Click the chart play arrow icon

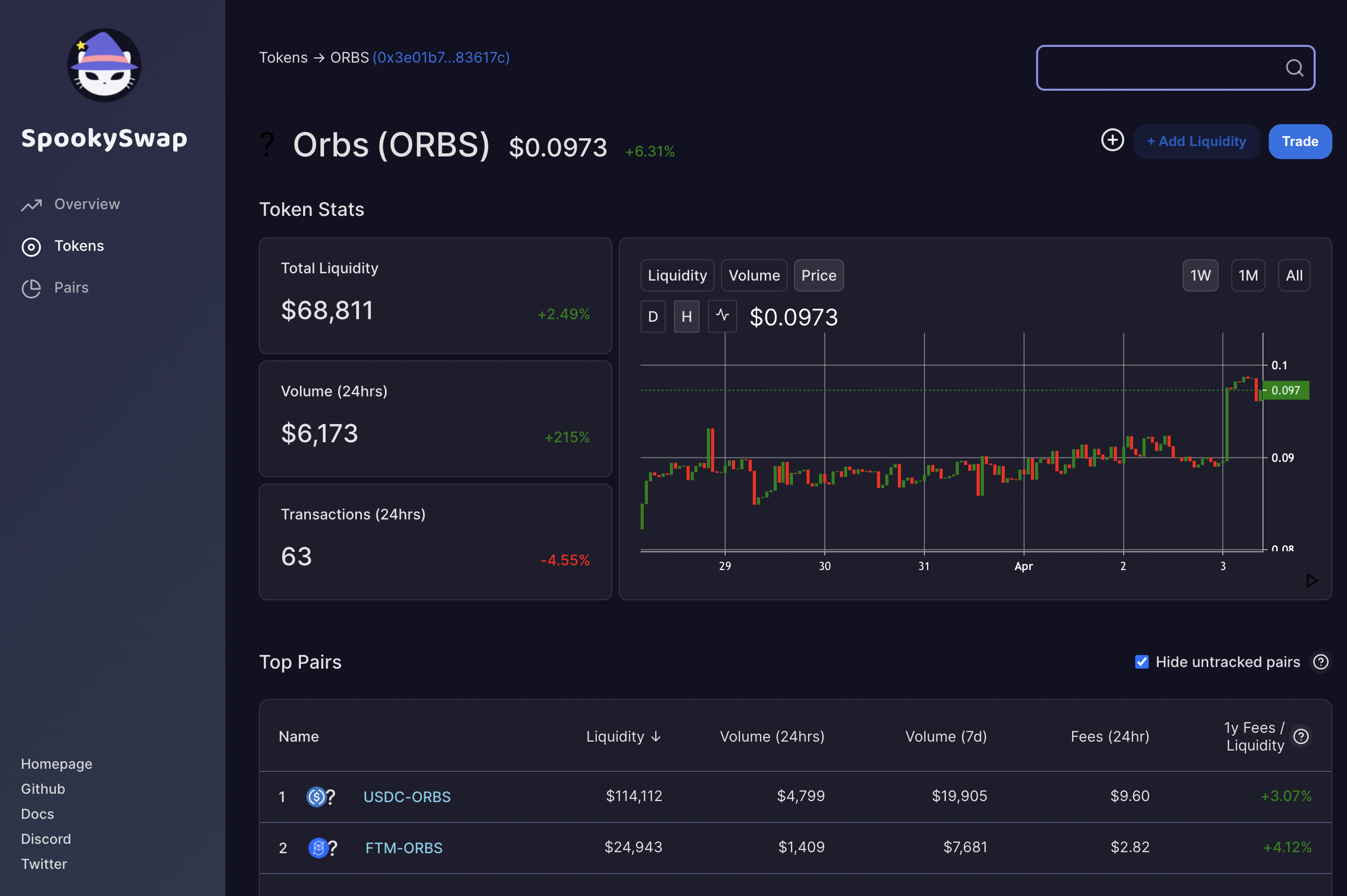(x=1312, y=580)
